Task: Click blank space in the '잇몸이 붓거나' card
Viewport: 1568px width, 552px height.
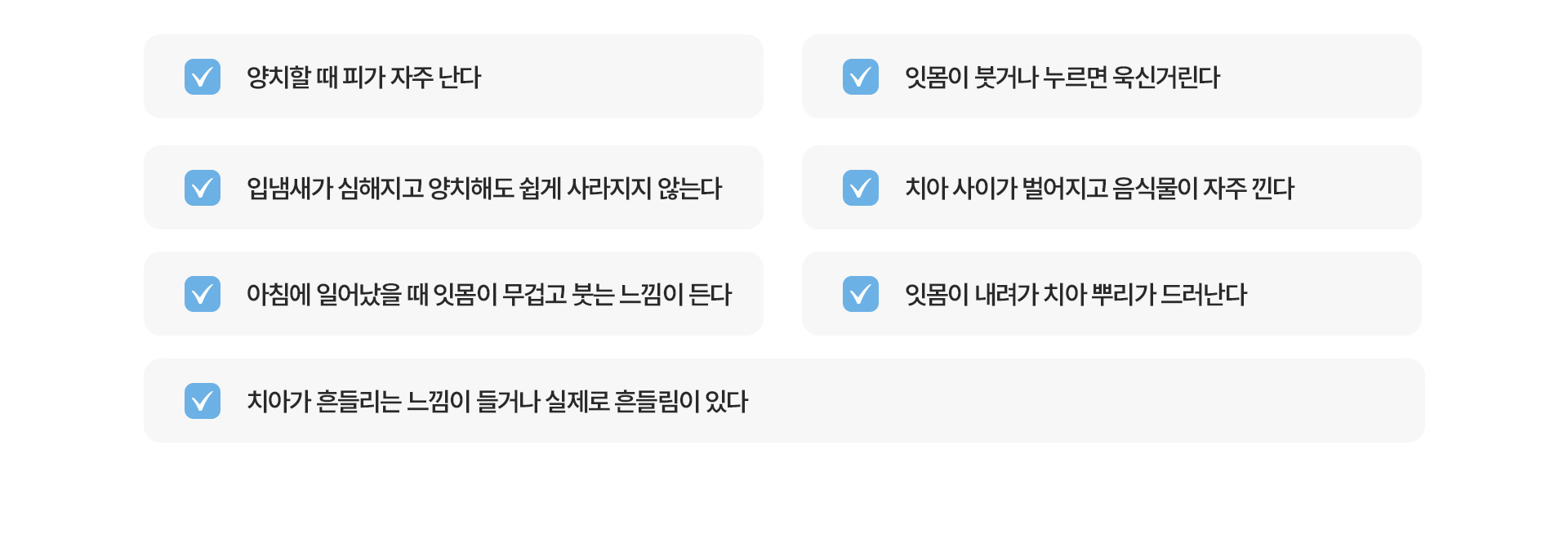Action: point(1323,77)
